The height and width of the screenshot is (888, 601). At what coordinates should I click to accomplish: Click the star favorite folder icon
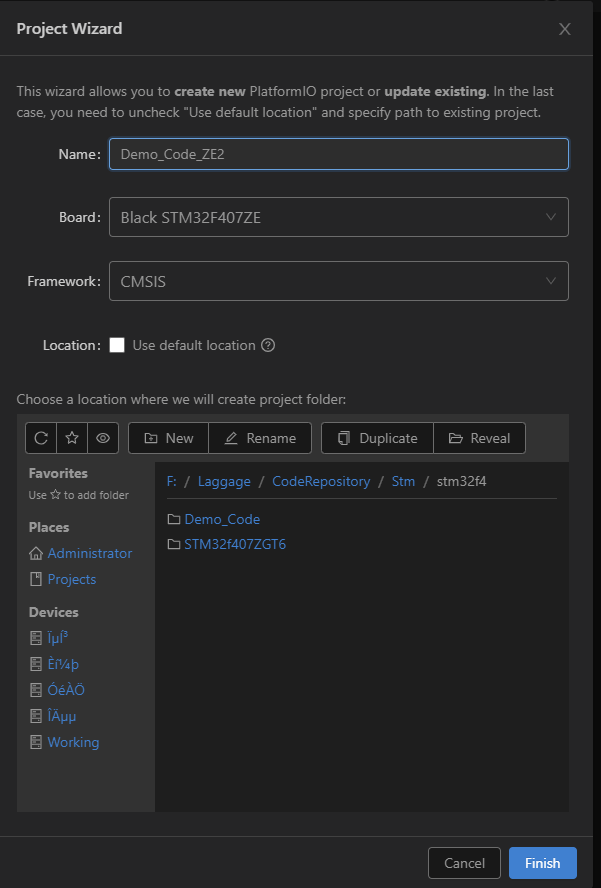[x=72, y=438]
